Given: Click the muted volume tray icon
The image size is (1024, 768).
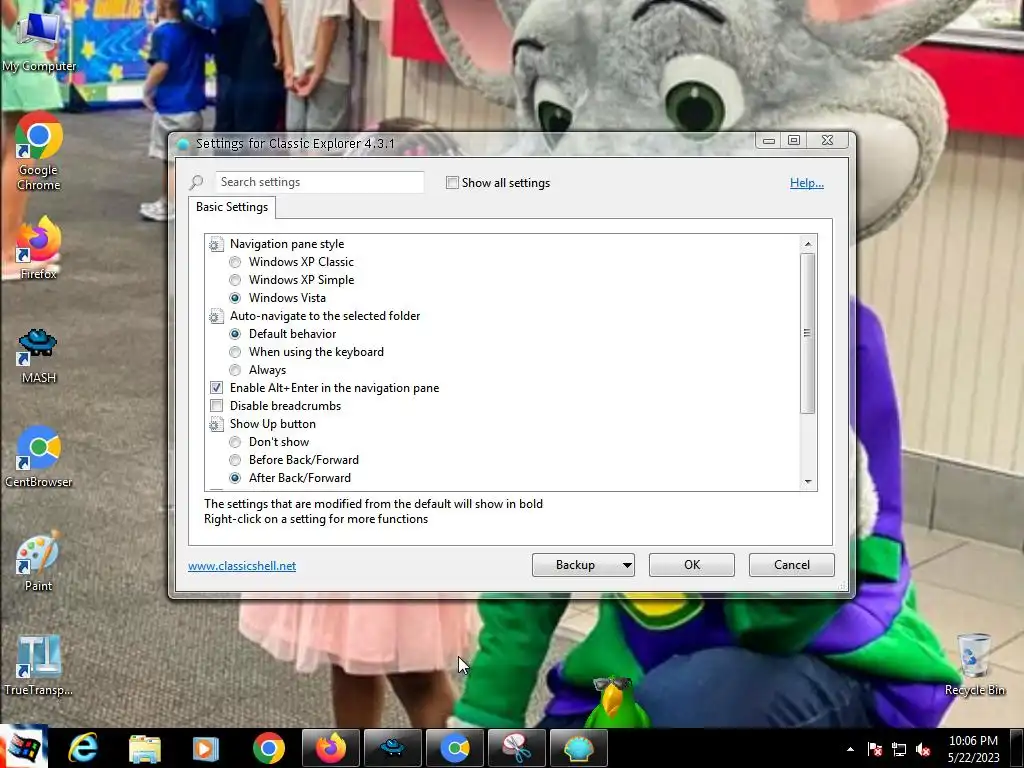Looking at the screenshot, I should 923,750.
